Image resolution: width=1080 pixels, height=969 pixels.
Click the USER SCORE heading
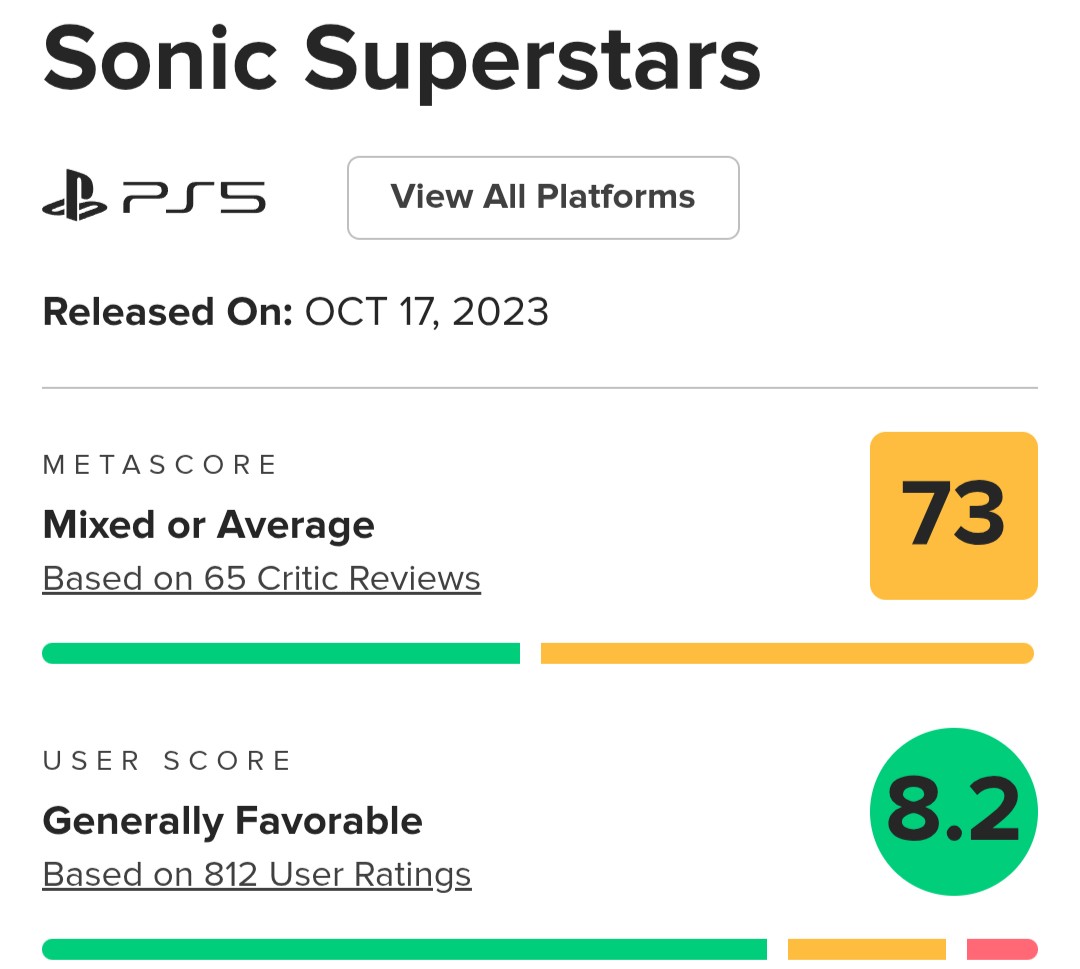pos(167,761)
